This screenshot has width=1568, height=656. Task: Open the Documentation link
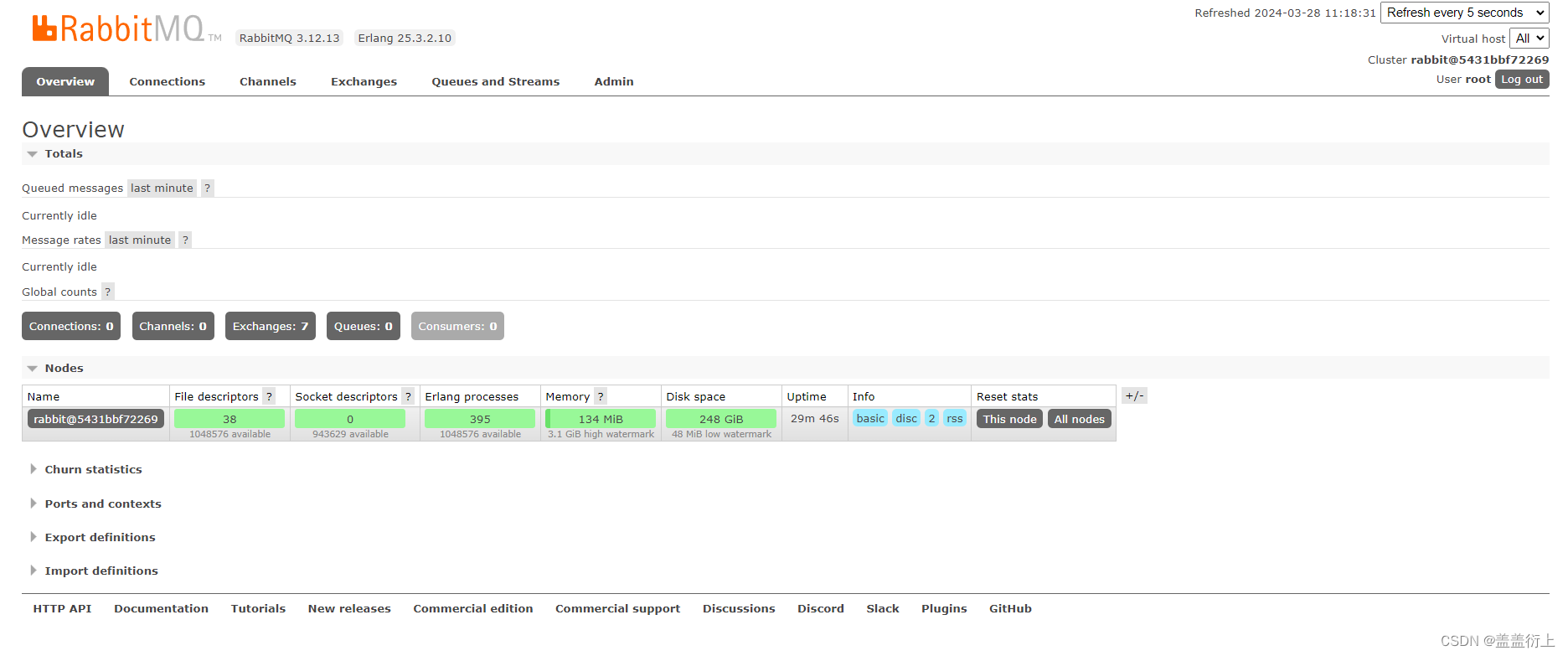[x=162, y=609]
